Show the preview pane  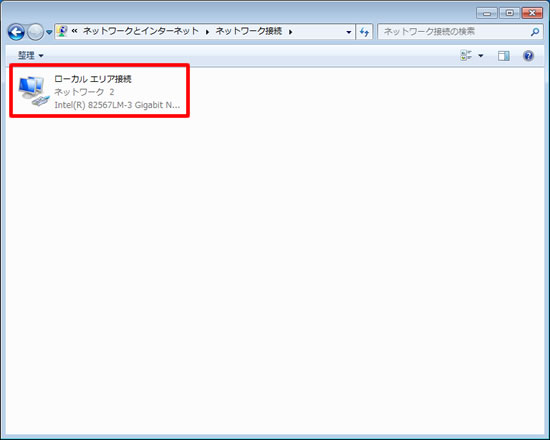coord(504,56)
